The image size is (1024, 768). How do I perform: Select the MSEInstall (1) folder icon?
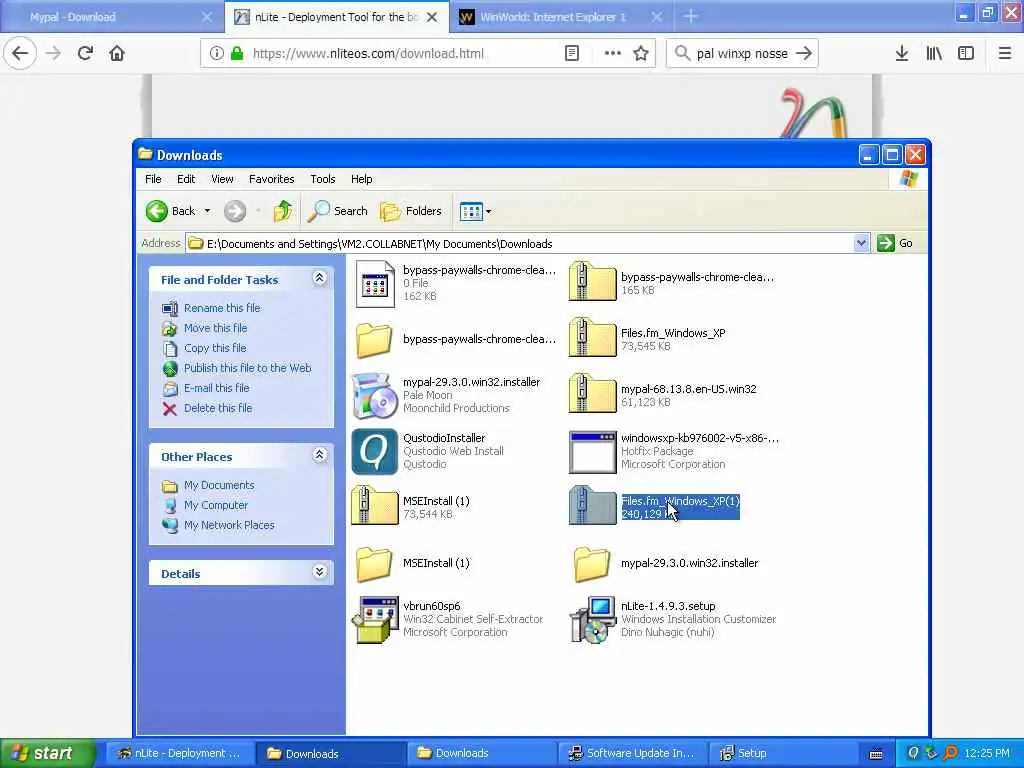374,564
